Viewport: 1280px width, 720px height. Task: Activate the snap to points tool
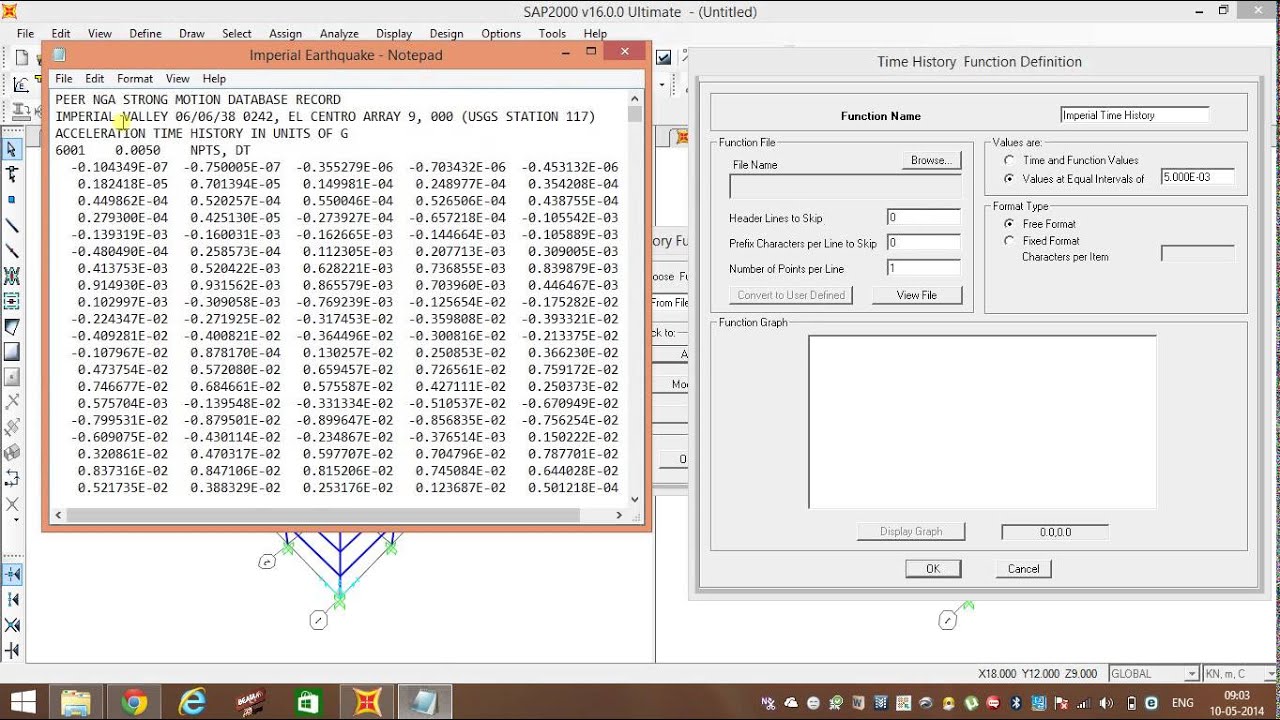[12, 574]
